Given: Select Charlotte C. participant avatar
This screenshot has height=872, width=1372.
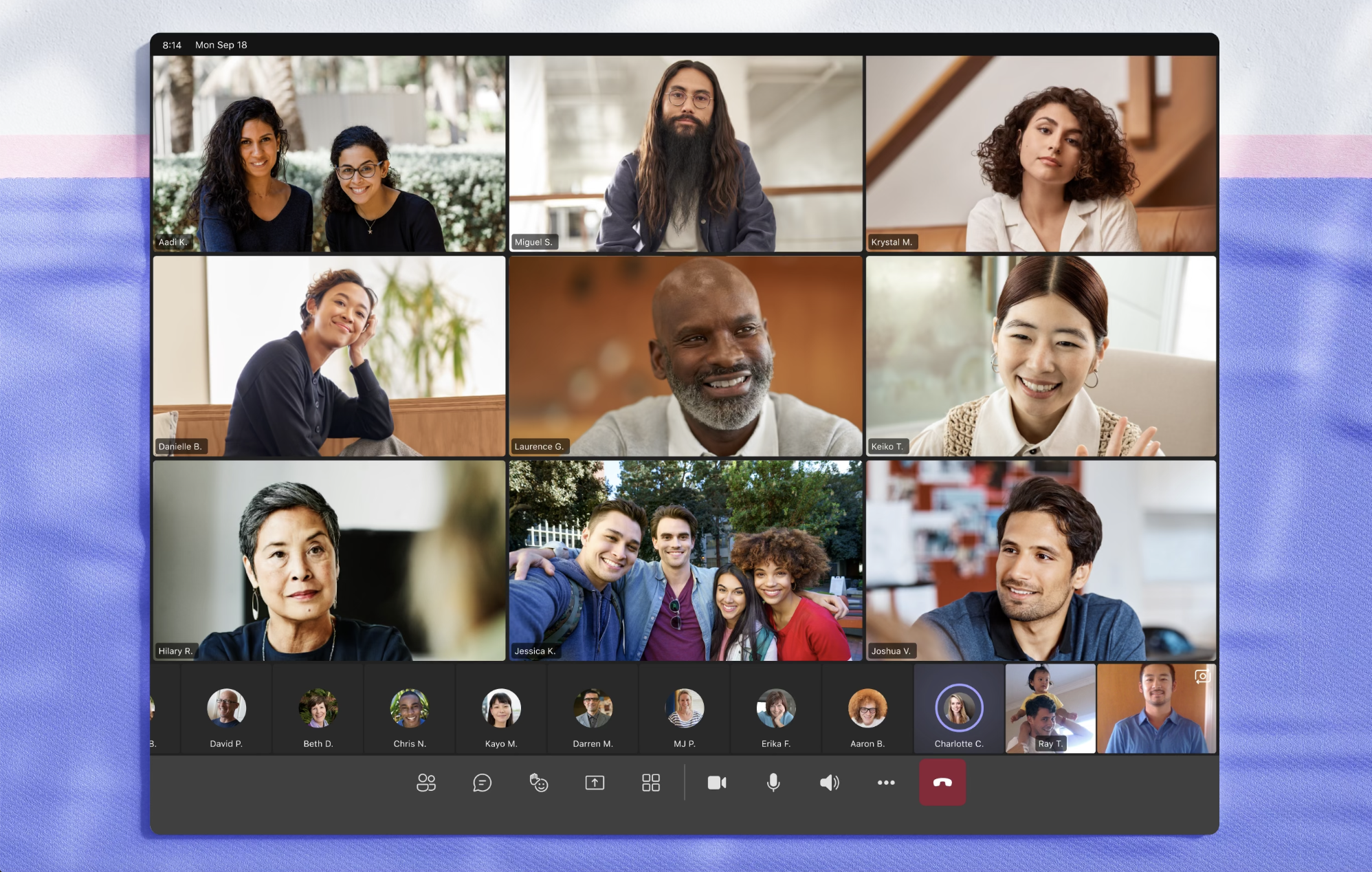Looking at the screenshot, I should point(959,708).
